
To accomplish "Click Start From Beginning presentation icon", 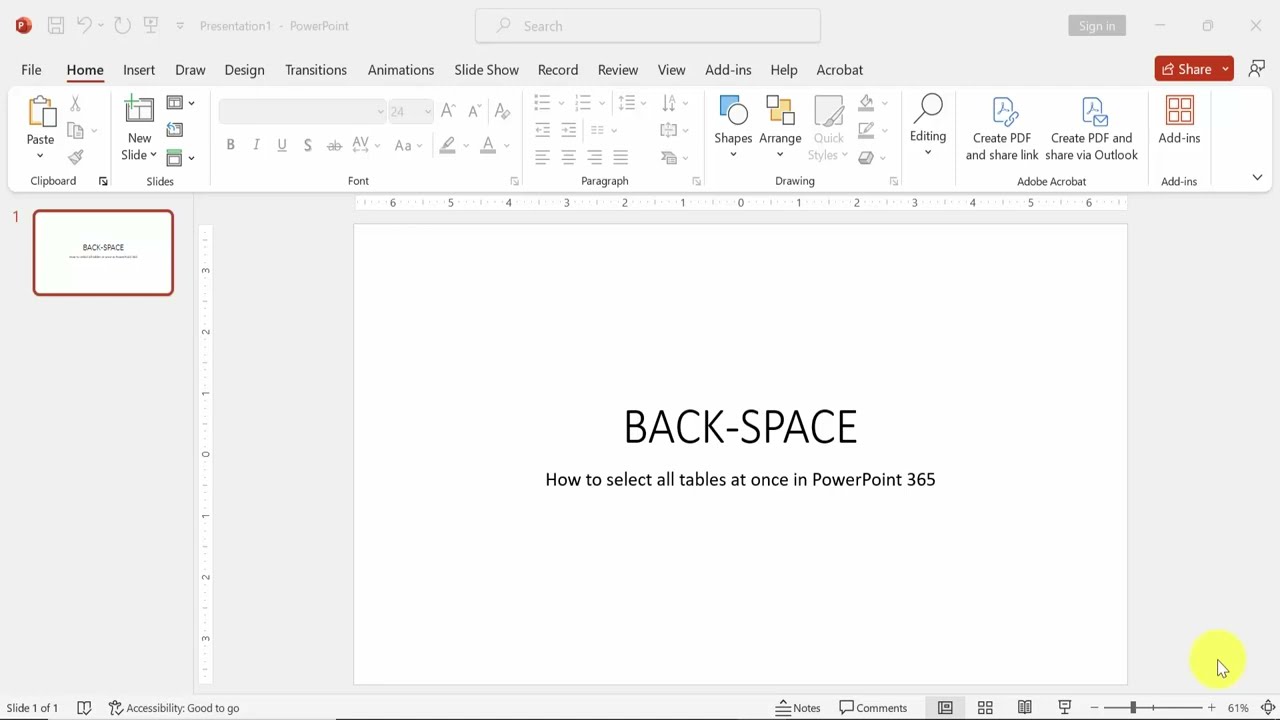I will [151, 26].
